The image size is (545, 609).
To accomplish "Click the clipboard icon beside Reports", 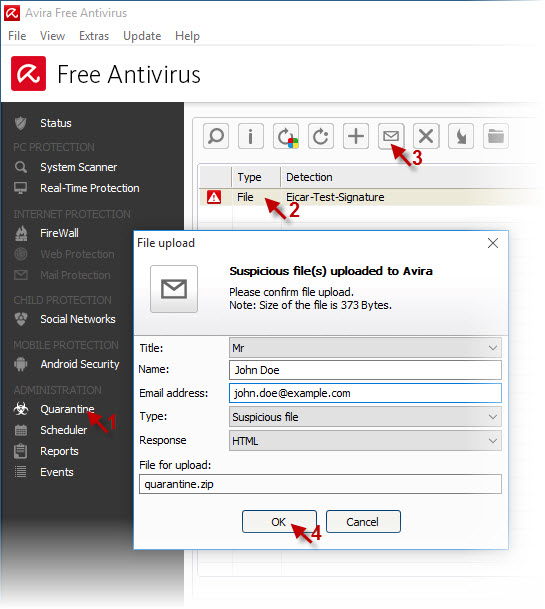I will click(x=21, y=451).
